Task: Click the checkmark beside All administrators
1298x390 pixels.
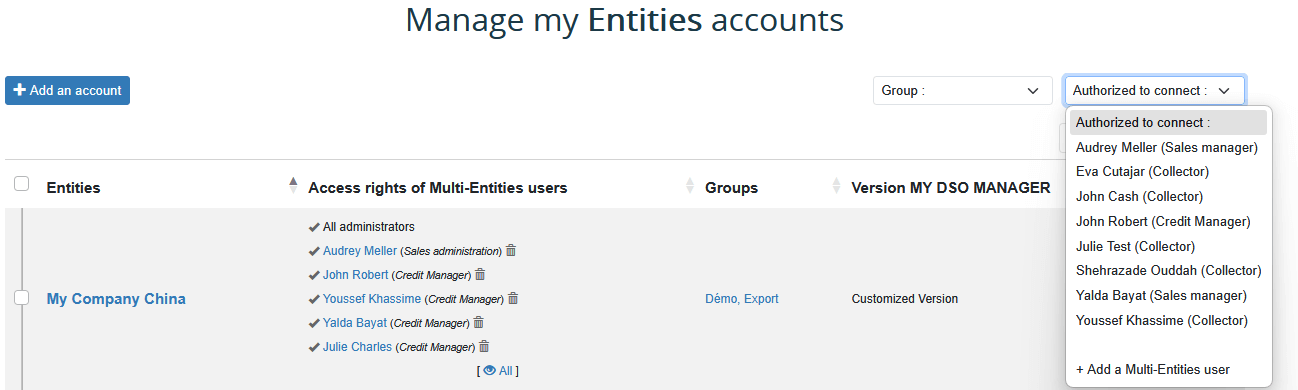Action: point(314,227)
